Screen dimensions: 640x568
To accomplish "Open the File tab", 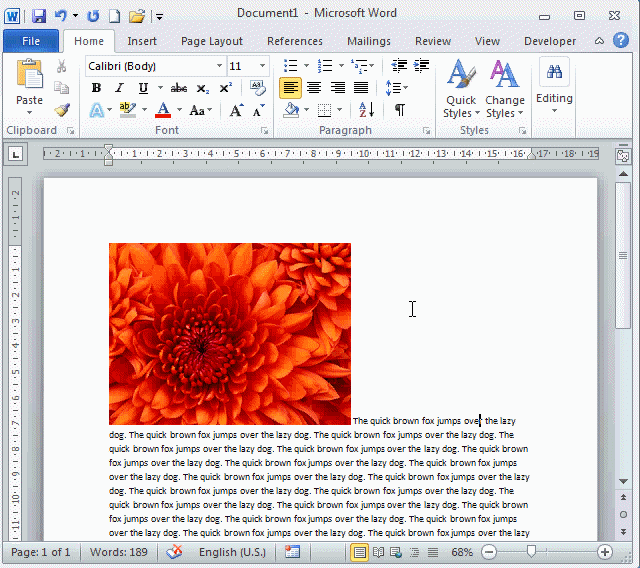I will point(31,41).
